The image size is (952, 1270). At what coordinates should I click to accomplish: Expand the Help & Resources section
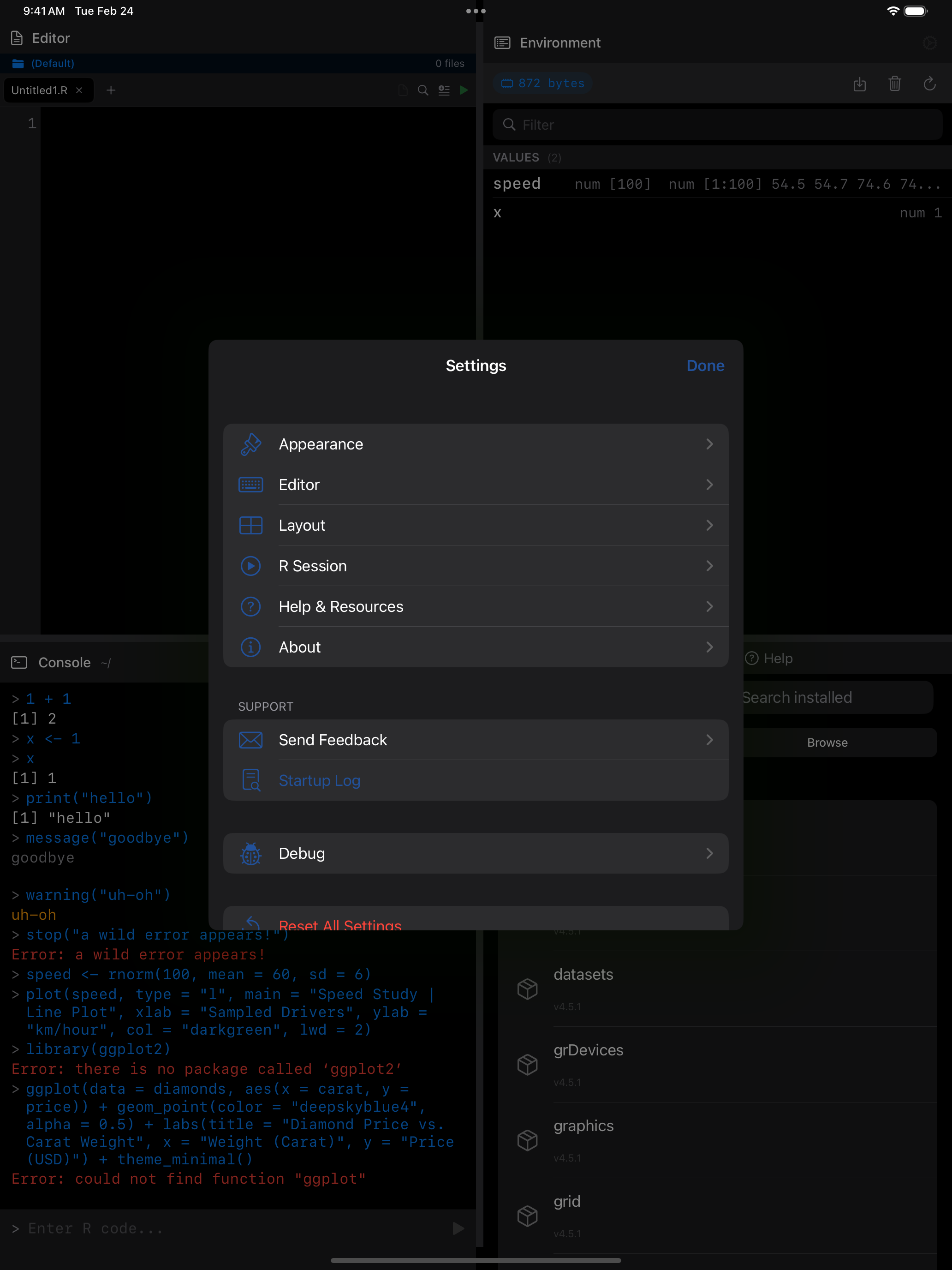coord(476,606)
